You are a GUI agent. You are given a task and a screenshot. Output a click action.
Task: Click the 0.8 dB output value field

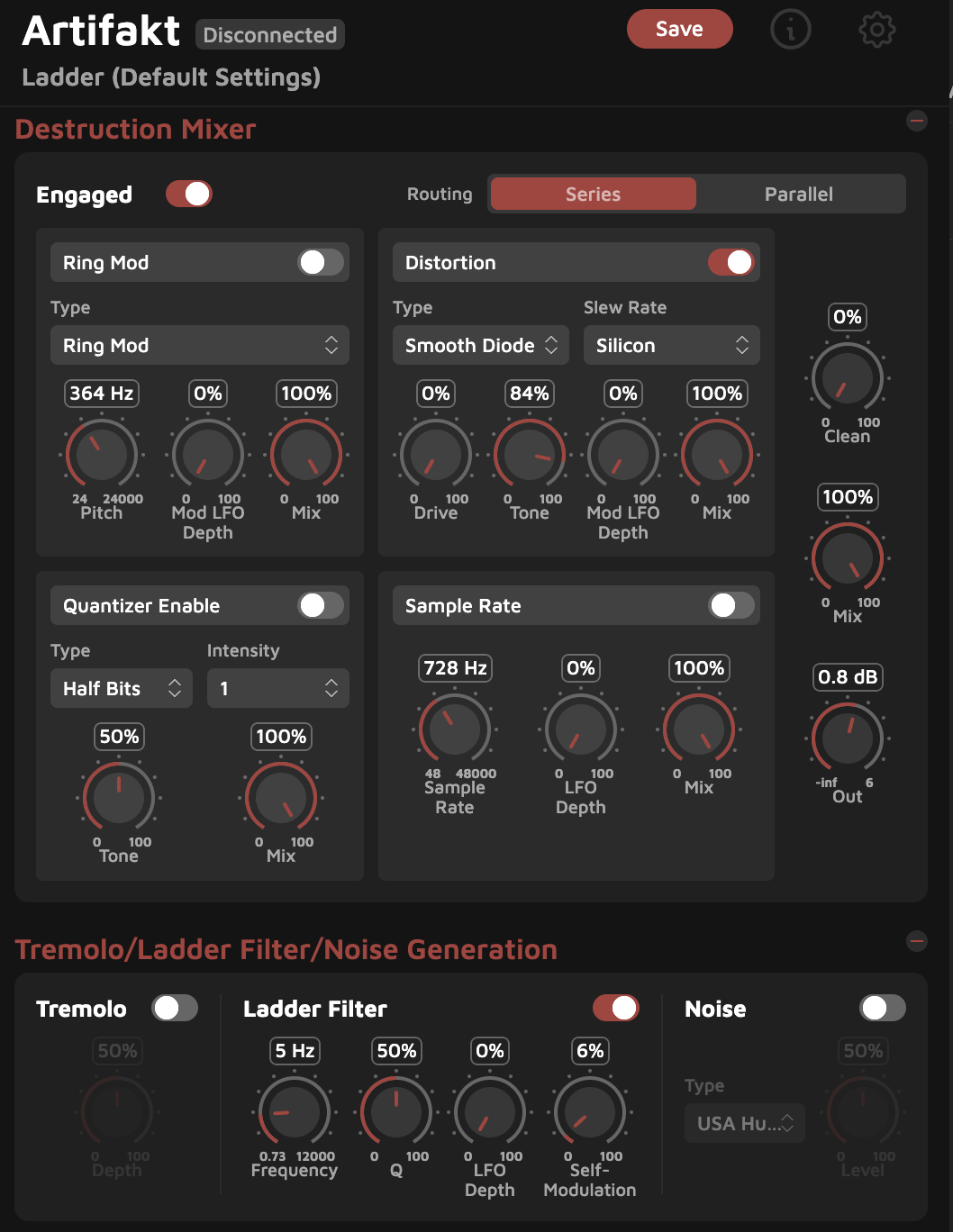[x=848, y=677]
